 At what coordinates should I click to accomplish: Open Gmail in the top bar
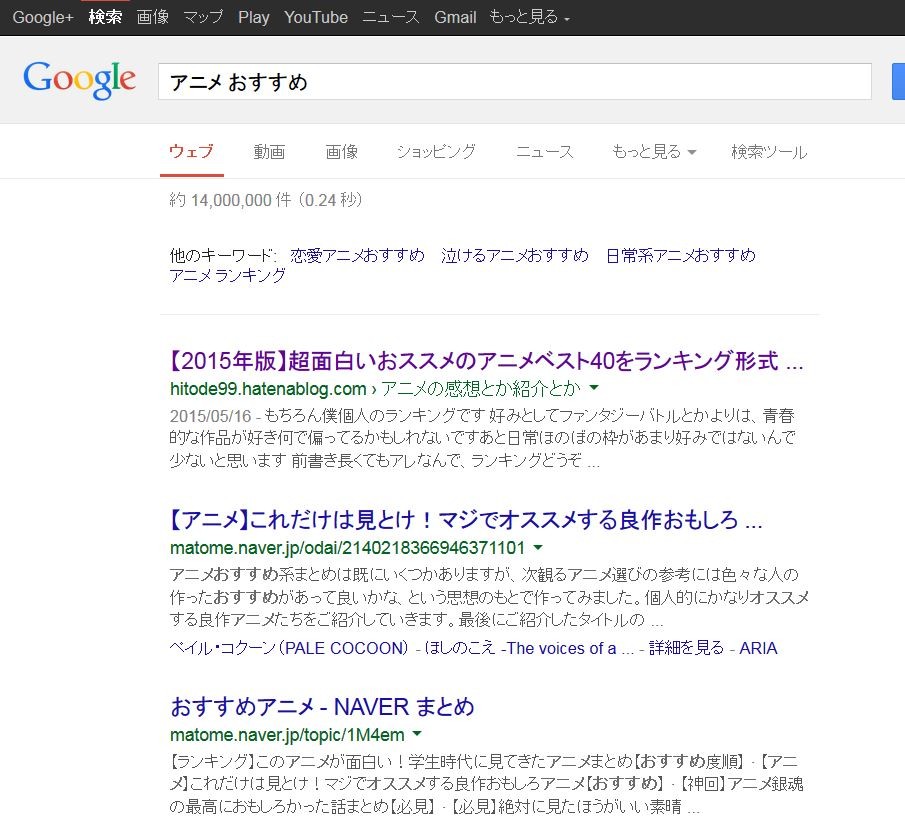(455, 17)
